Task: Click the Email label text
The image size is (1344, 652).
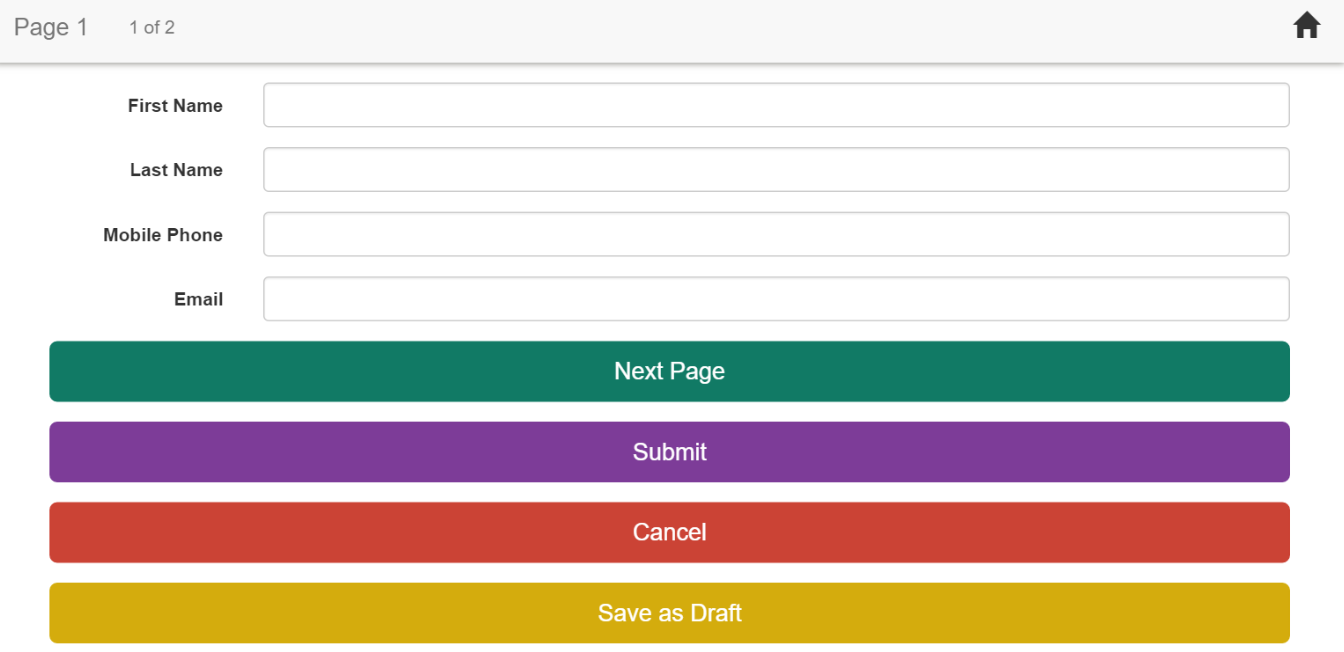Action: point(198,299)
